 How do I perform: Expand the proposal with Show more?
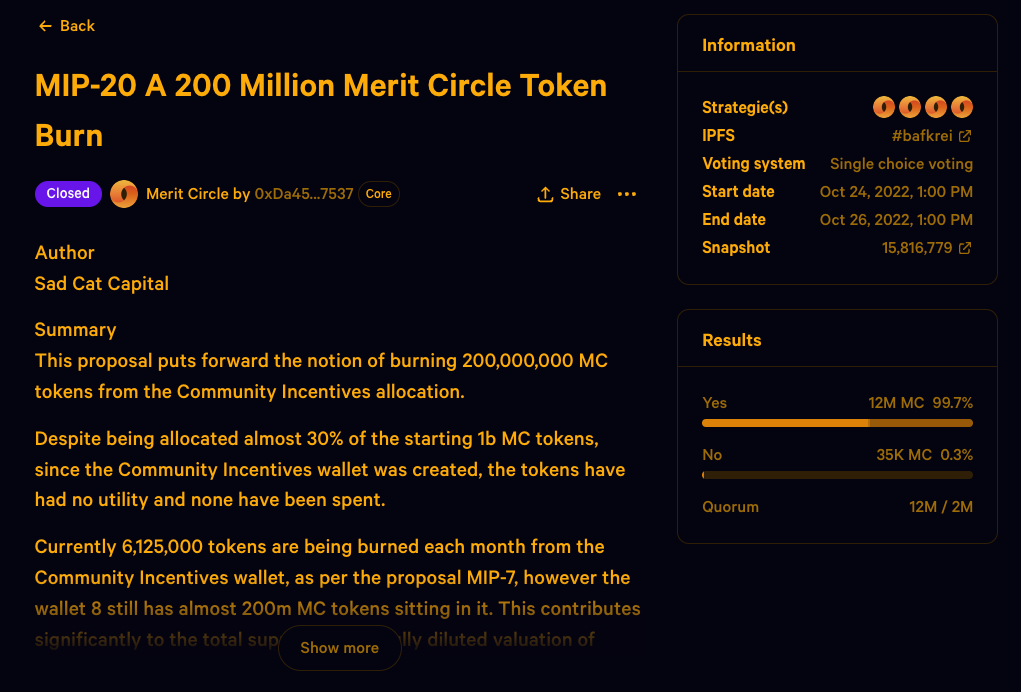(339, 648)
